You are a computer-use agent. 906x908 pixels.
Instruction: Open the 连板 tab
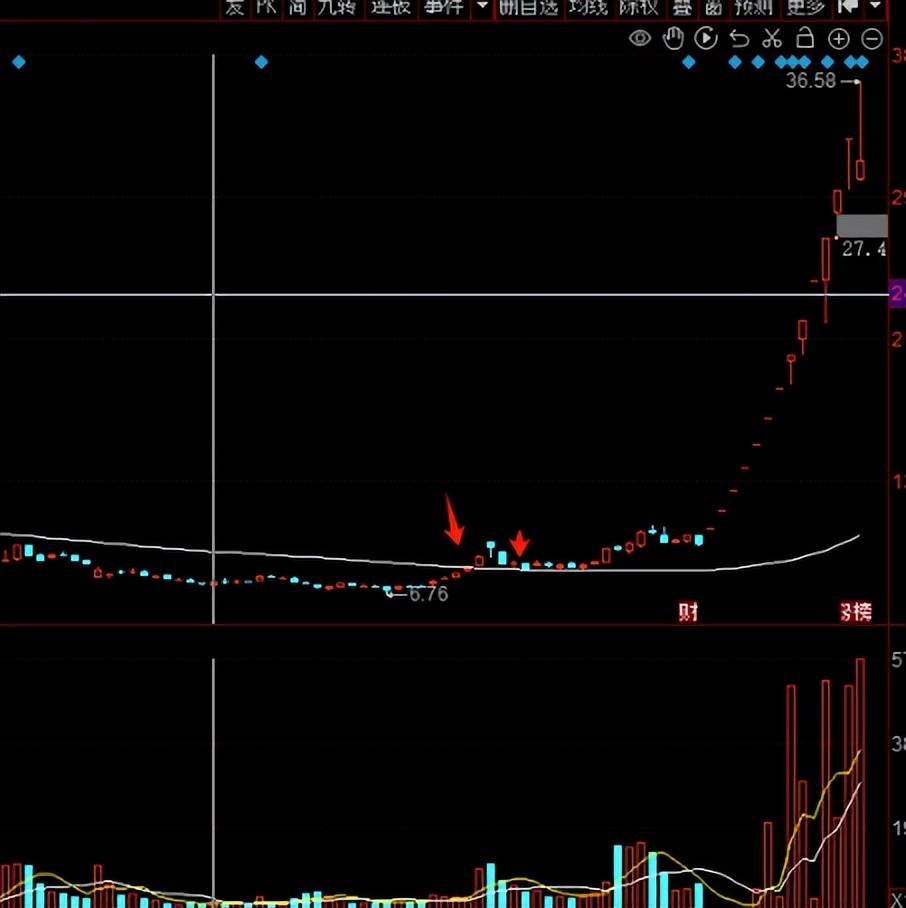391,7
